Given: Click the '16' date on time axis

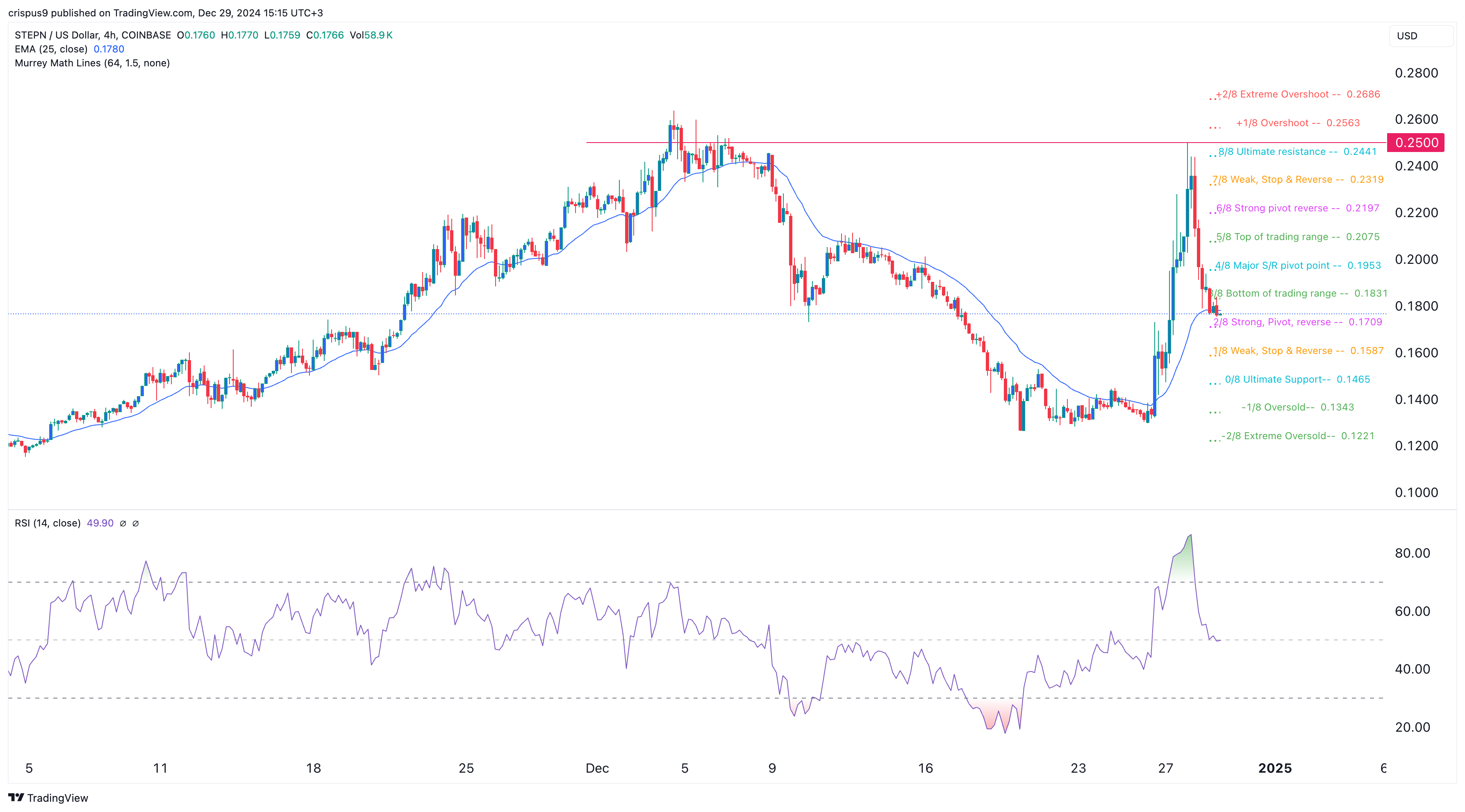Looking at the screenshot, I should pos(925,768).
